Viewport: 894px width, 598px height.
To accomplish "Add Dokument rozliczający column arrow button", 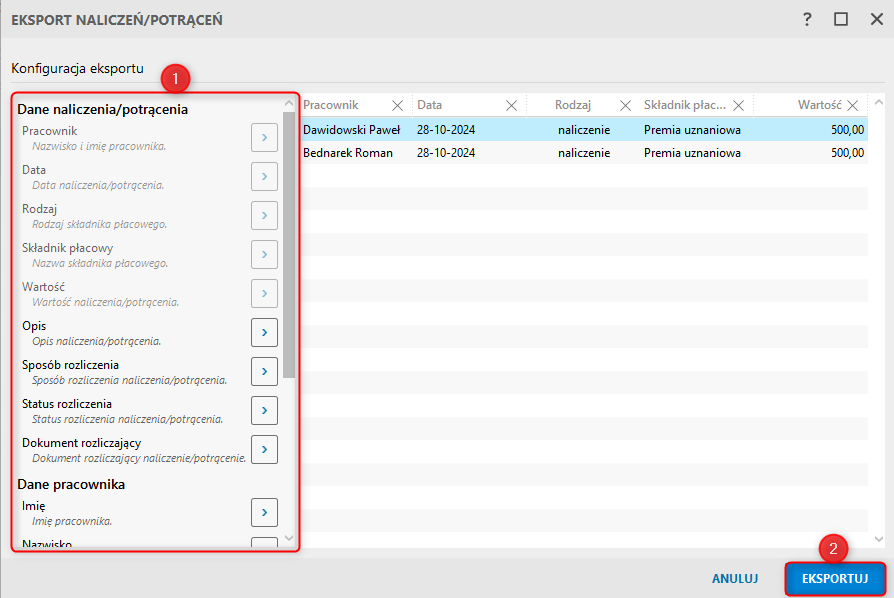I will [264, 449].
